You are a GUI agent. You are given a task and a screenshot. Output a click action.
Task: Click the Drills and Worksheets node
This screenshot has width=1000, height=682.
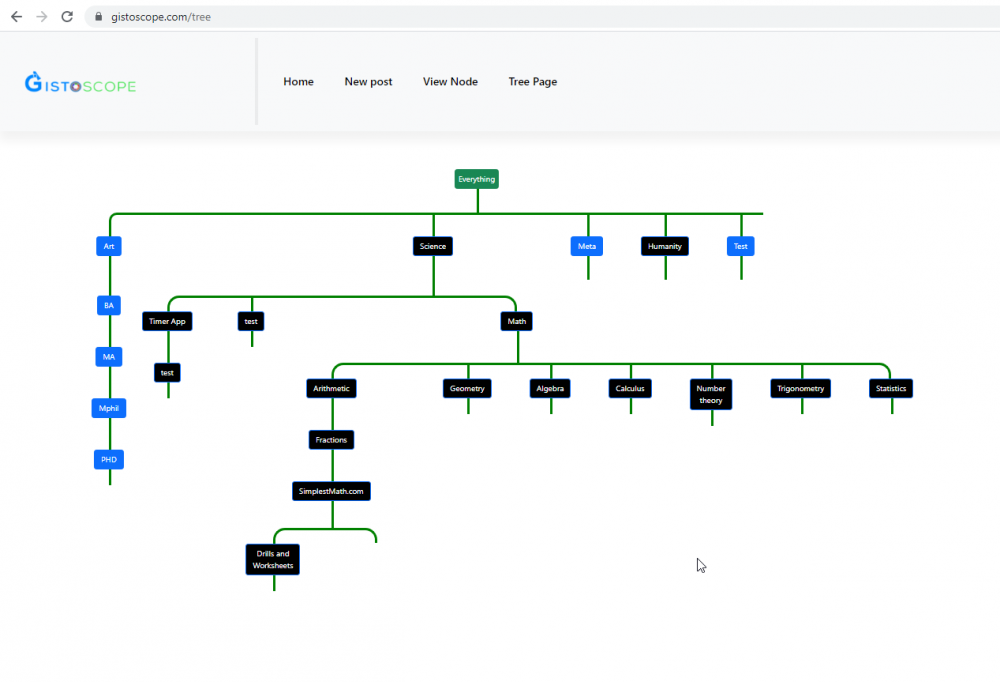(x=272, y=559)
